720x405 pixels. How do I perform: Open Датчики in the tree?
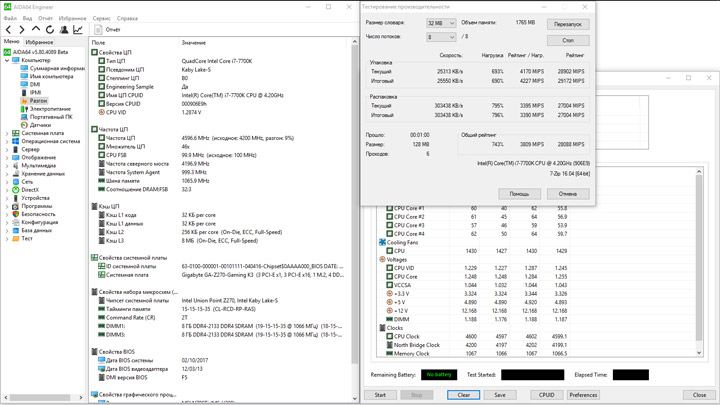click(40, 125)
